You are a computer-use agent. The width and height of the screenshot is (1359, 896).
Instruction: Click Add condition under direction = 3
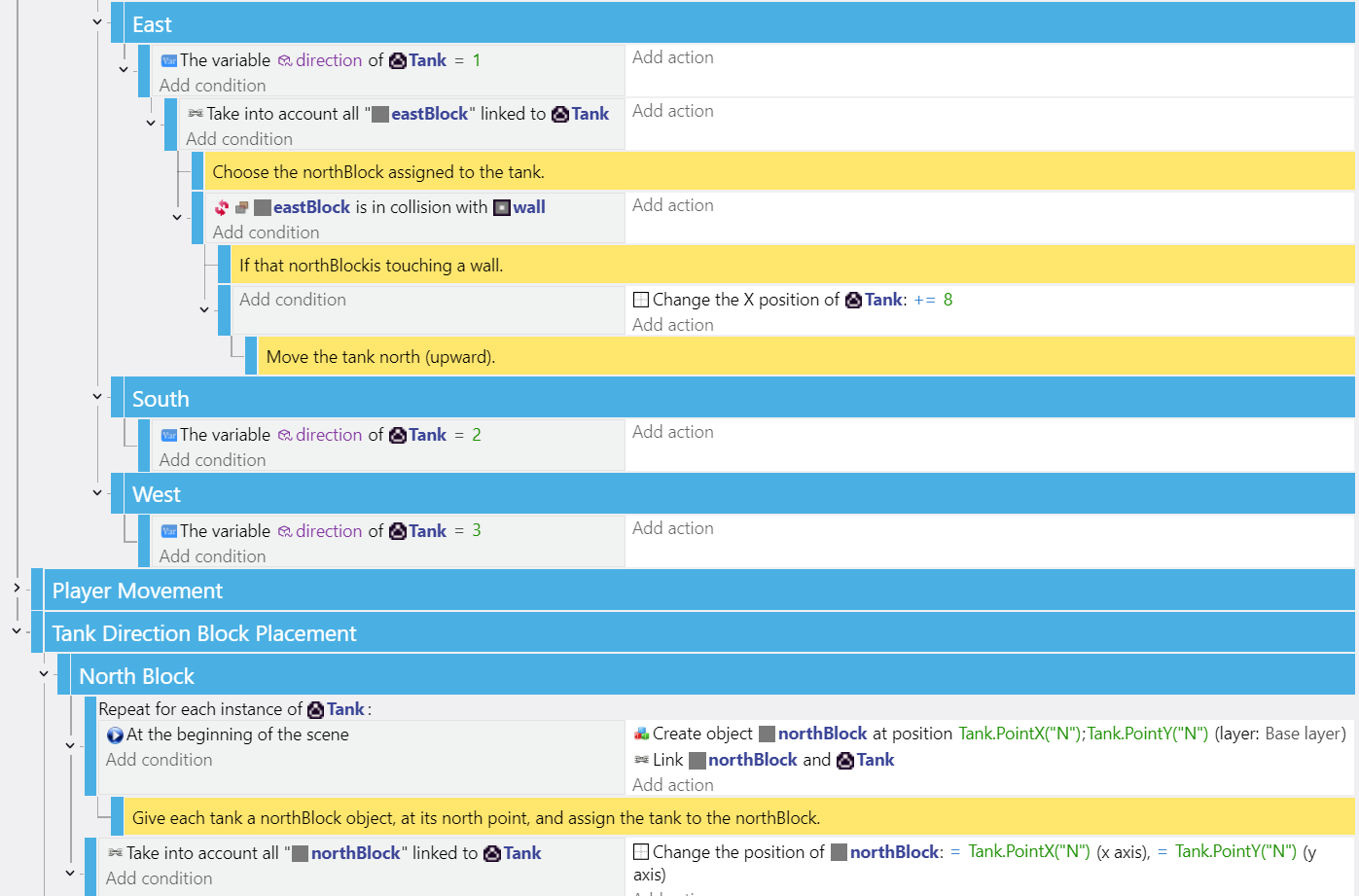(212, 556)
